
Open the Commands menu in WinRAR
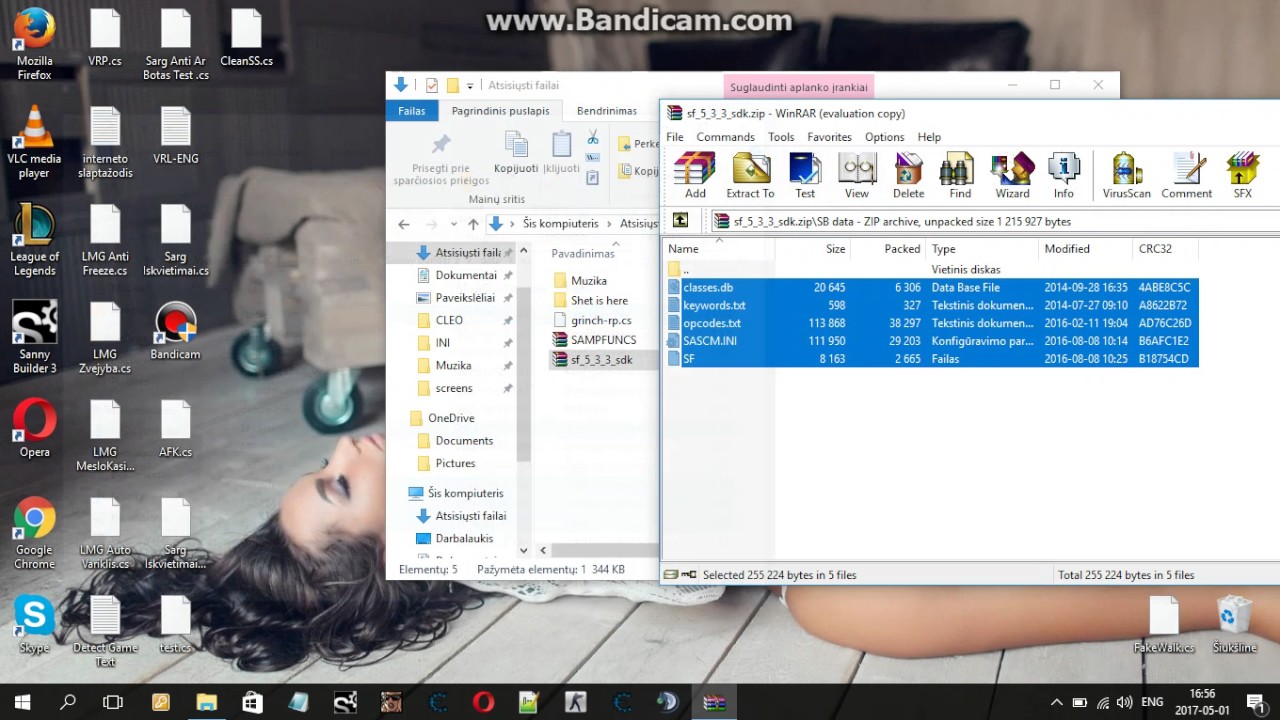(725, 137)
